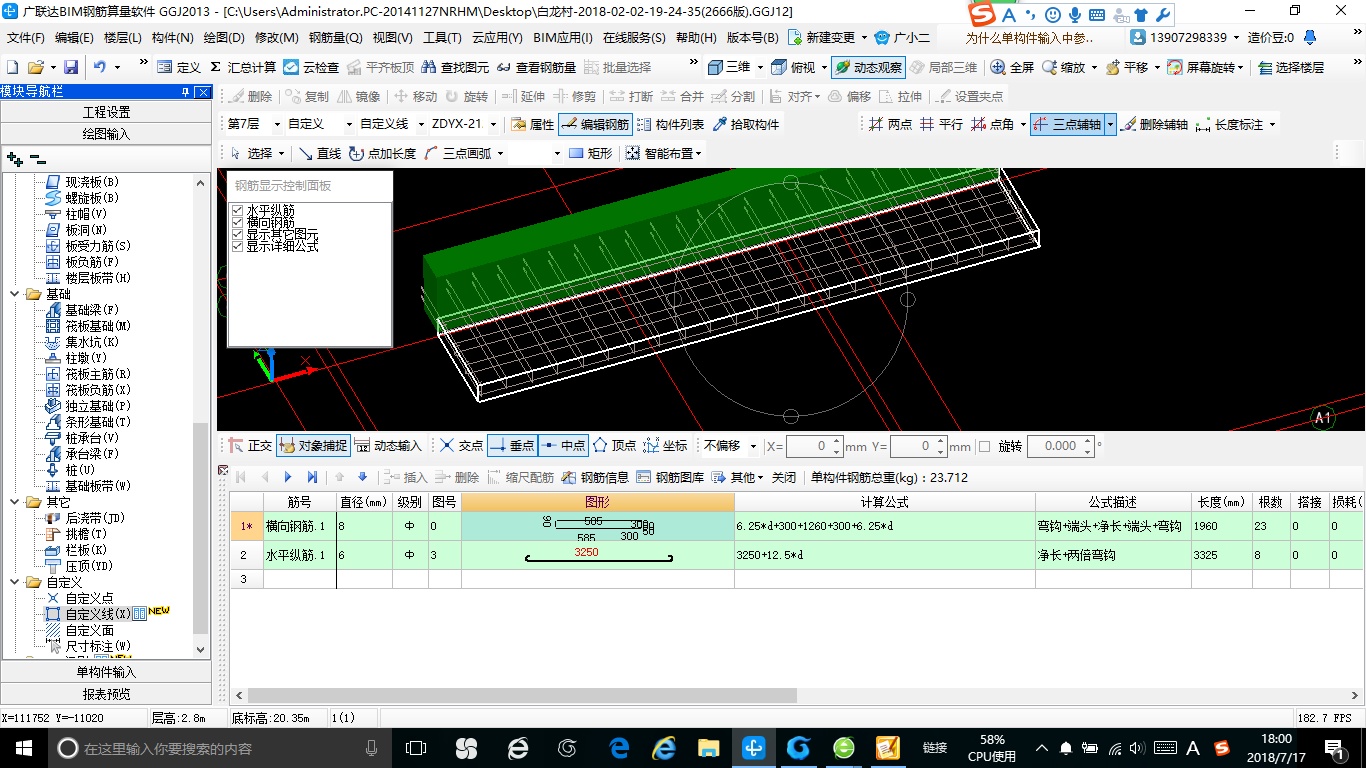Open the 文件(F) menu

click(x=26, y=38)
